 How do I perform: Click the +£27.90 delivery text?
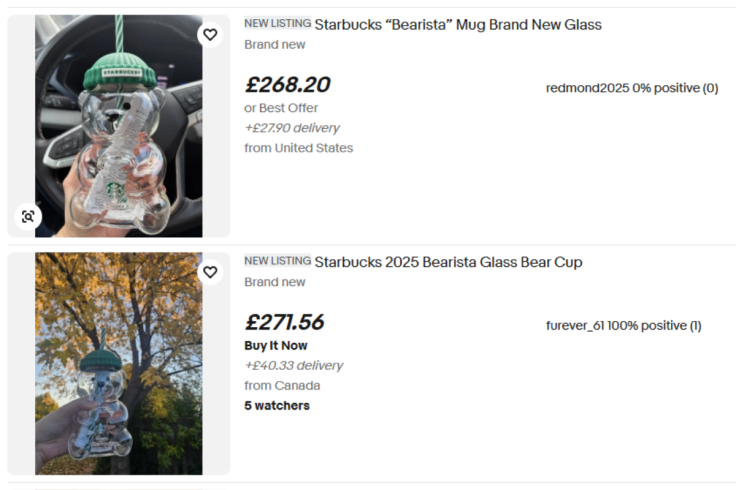click(x=292, y=128)
